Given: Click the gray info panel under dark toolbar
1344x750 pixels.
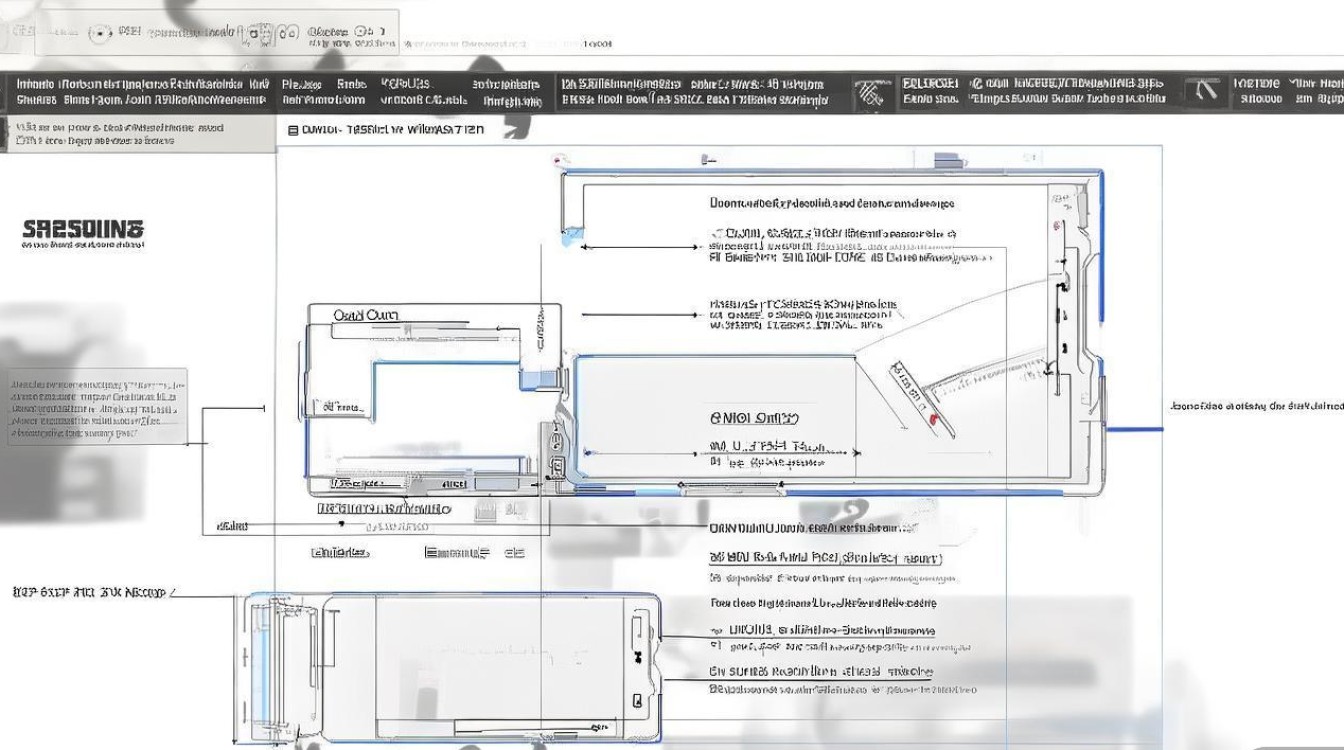Looking at the screenshot, I should [x=137, y=134].
